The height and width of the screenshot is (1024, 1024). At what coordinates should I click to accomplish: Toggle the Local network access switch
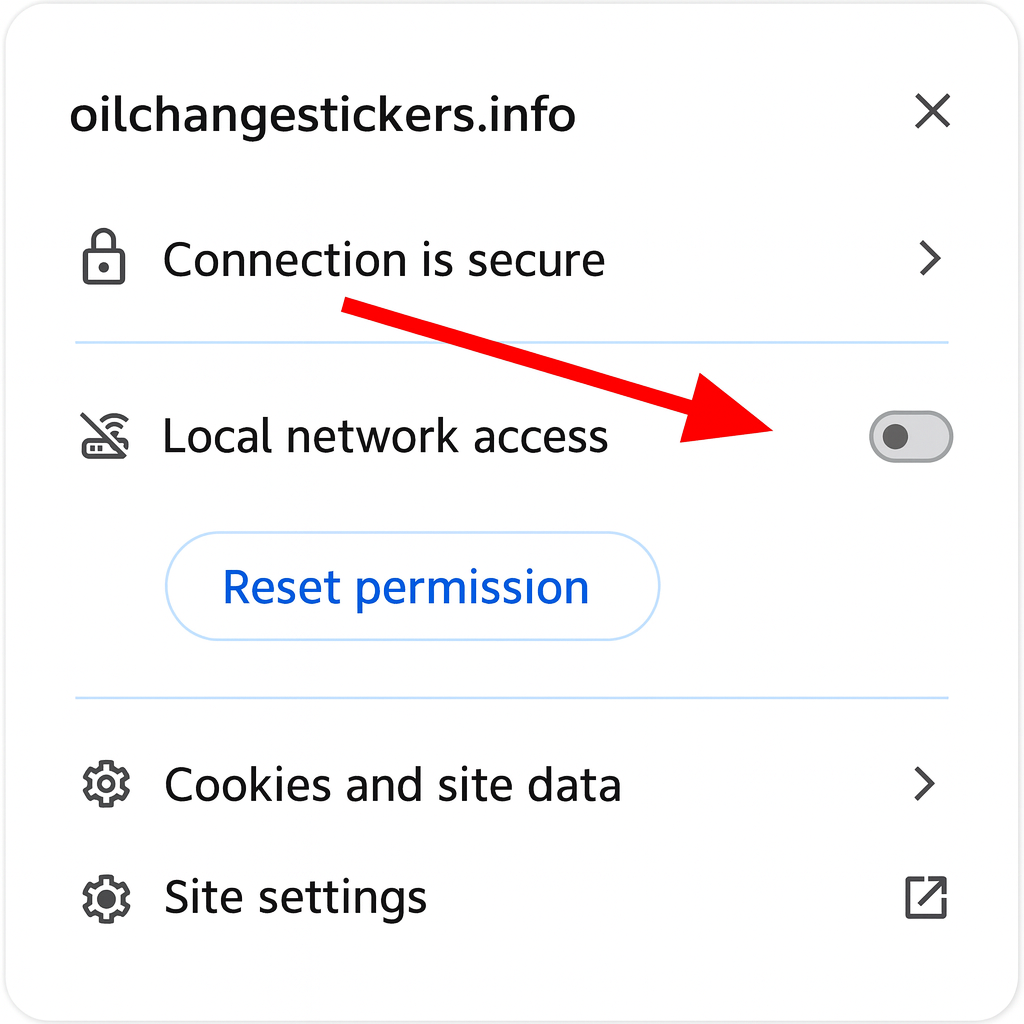pos(911,437)
